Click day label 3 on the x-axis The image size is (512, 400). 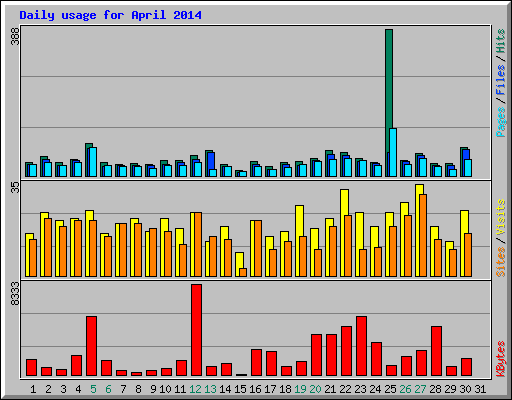point(63,389)
